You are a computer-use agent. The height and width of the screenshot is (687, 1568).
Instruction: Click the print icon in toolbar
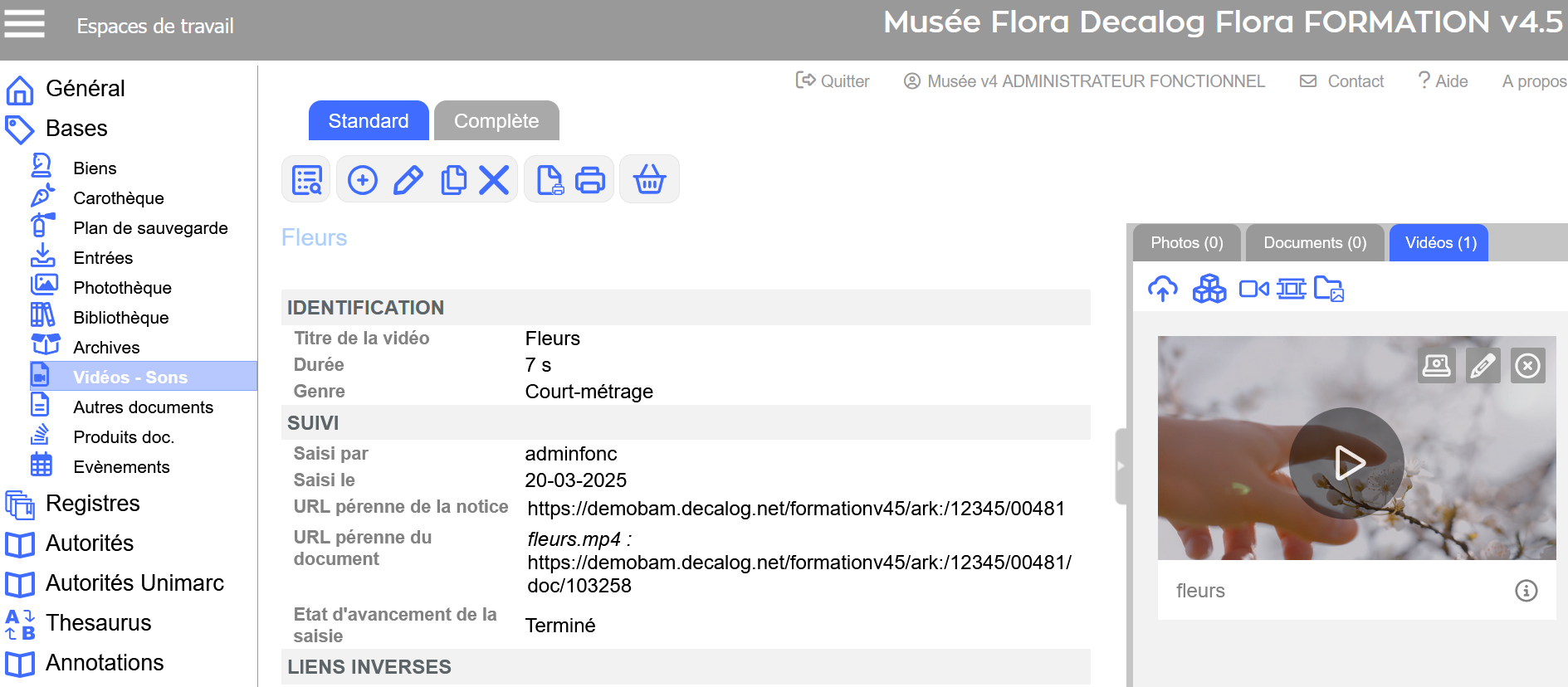[x=590, y=180]
